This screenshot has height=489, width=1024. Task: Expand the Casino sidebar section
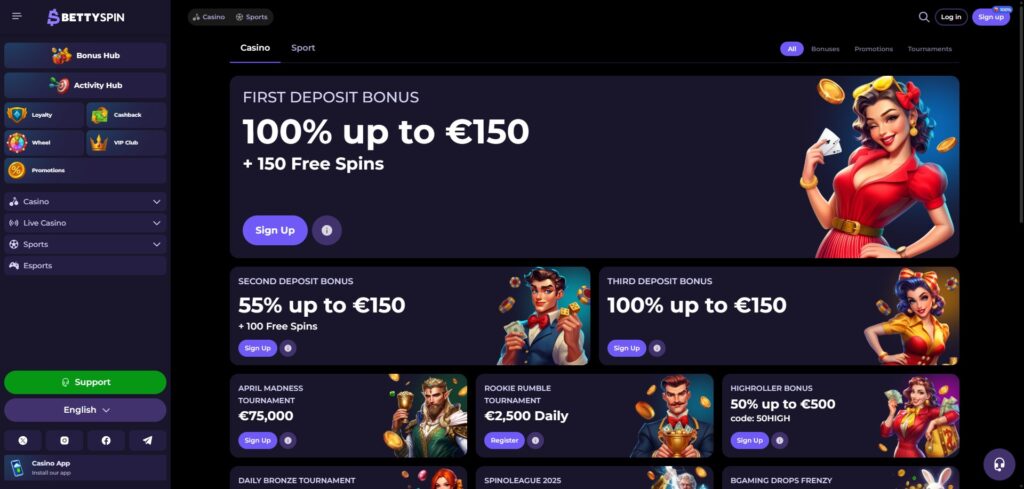[85, 202]
